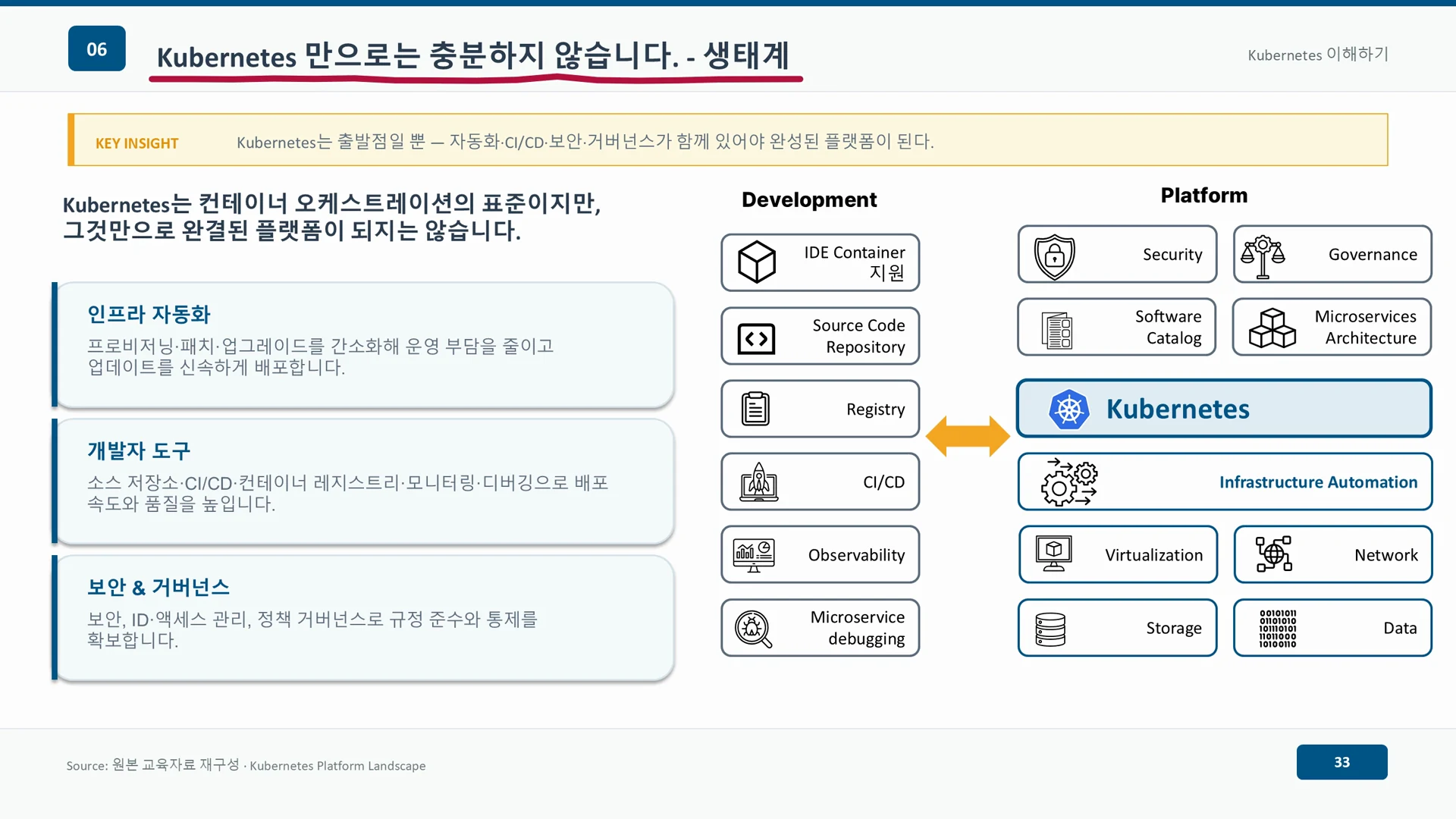This screenshot has height=819, width=1456.
Task: Click the CI/CD rocket icon
Action: (759, 482)
